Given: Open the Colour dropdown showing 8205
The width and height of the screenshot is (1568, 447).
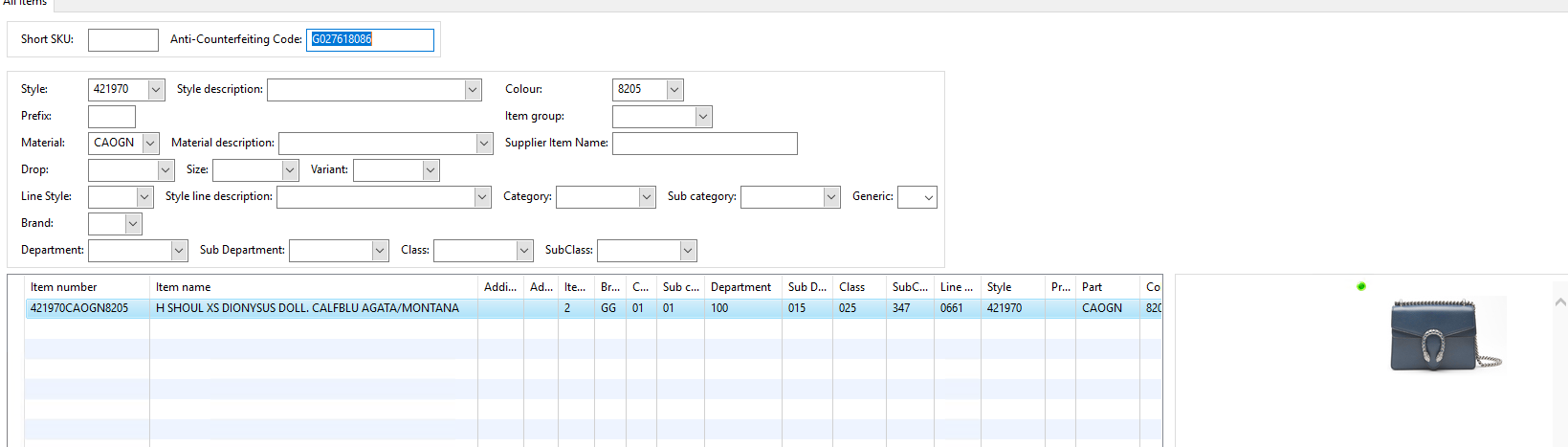Looking at the screenshot, I should [x=674, y=89].
